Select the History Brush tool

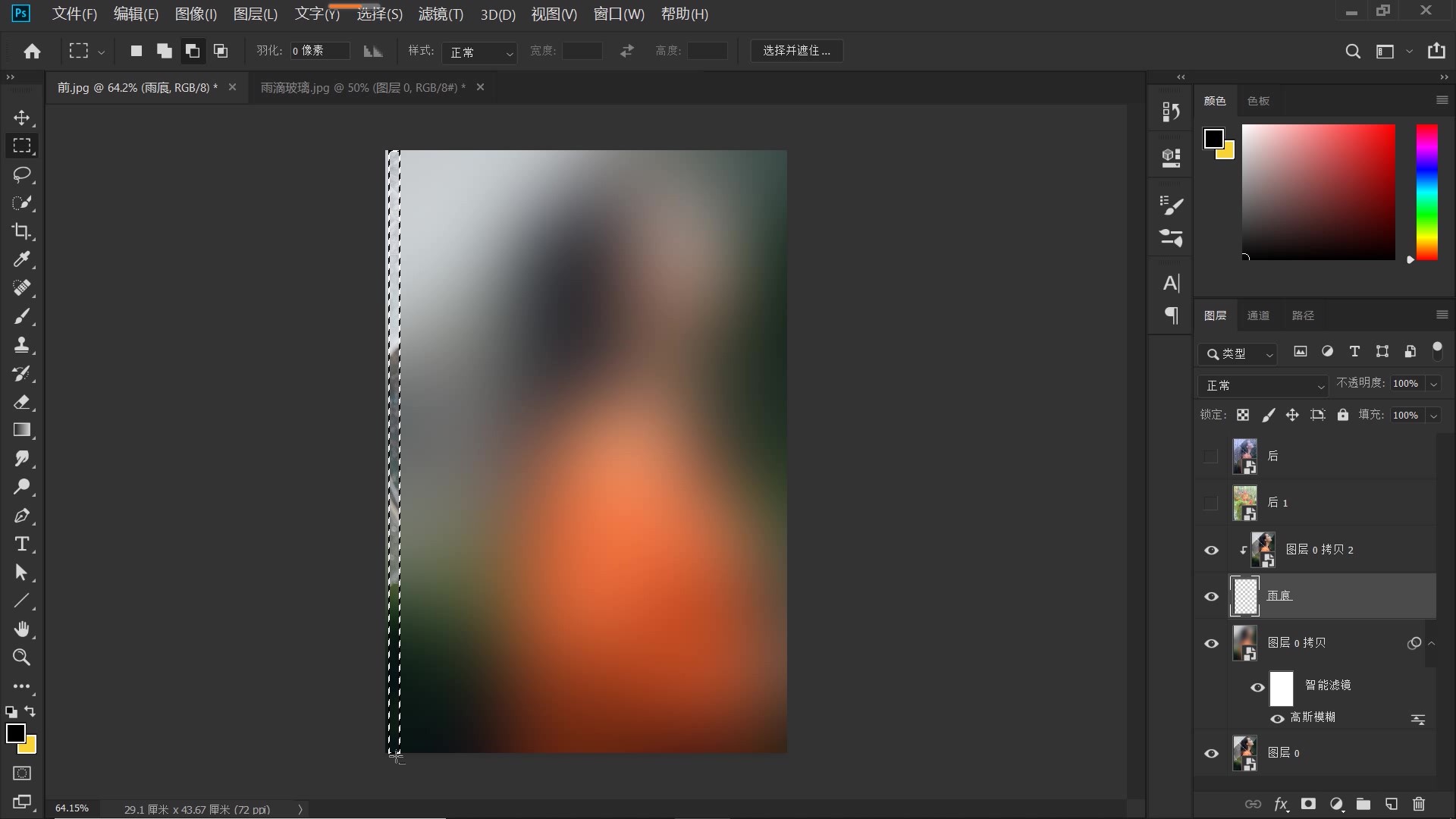pos(22,374)
